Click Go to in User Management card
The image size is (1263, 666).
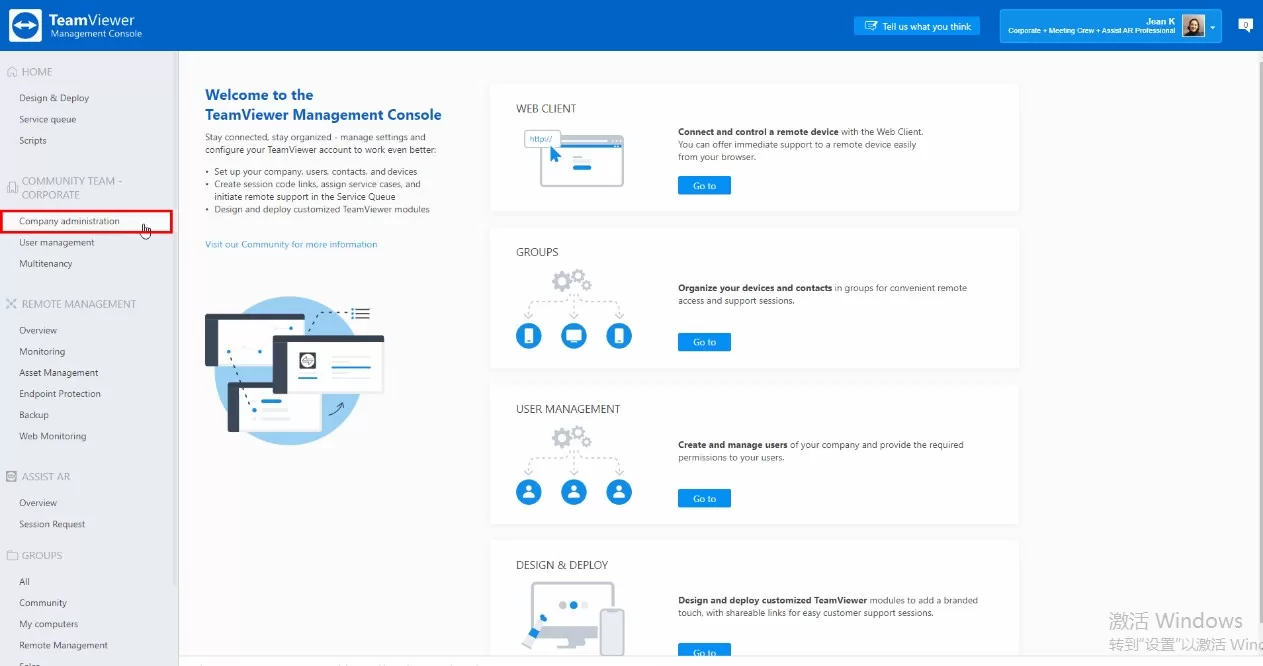704,499
